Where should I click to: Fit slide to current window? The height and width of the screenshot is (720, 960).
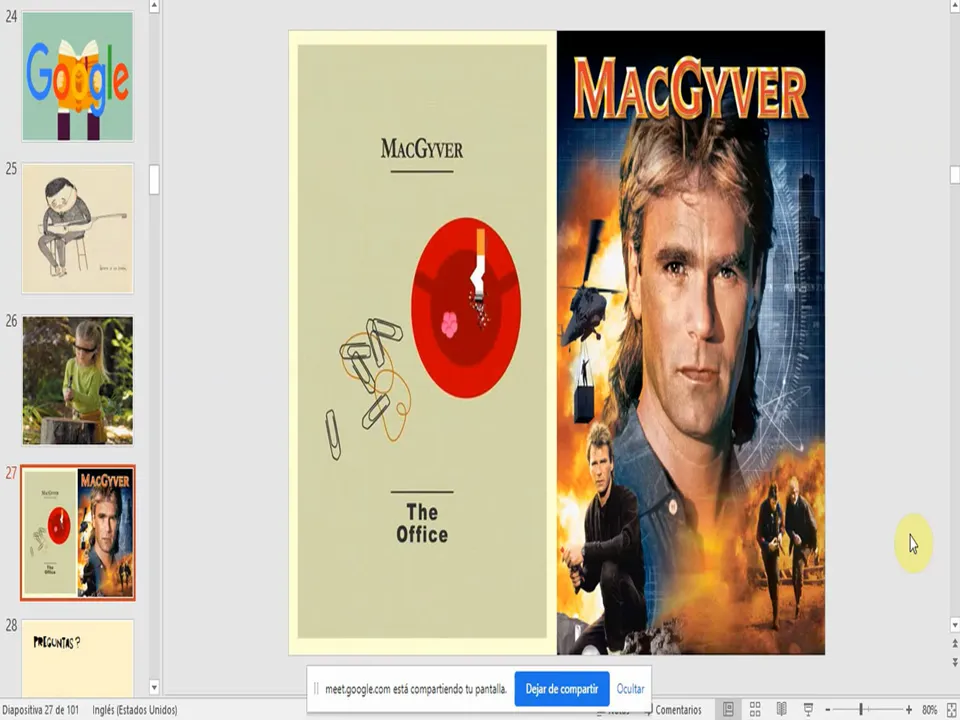pyautogui.click(x=952, y=710)
